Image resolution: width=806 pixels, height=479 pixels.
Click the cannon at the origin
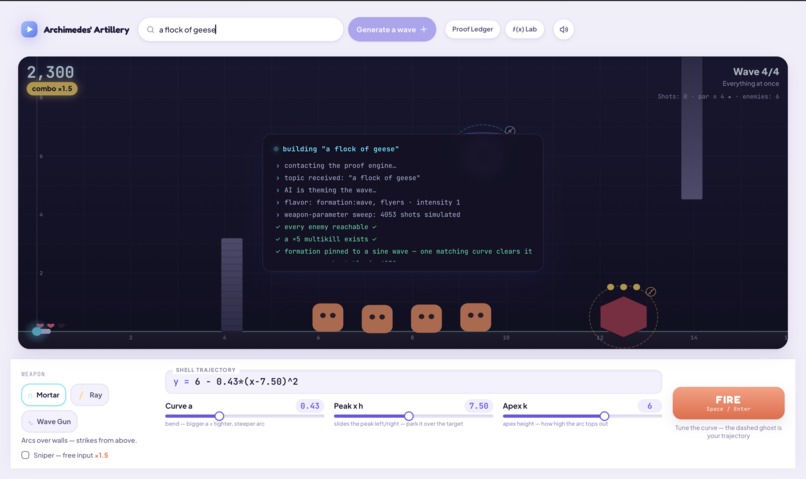point(40,331)
